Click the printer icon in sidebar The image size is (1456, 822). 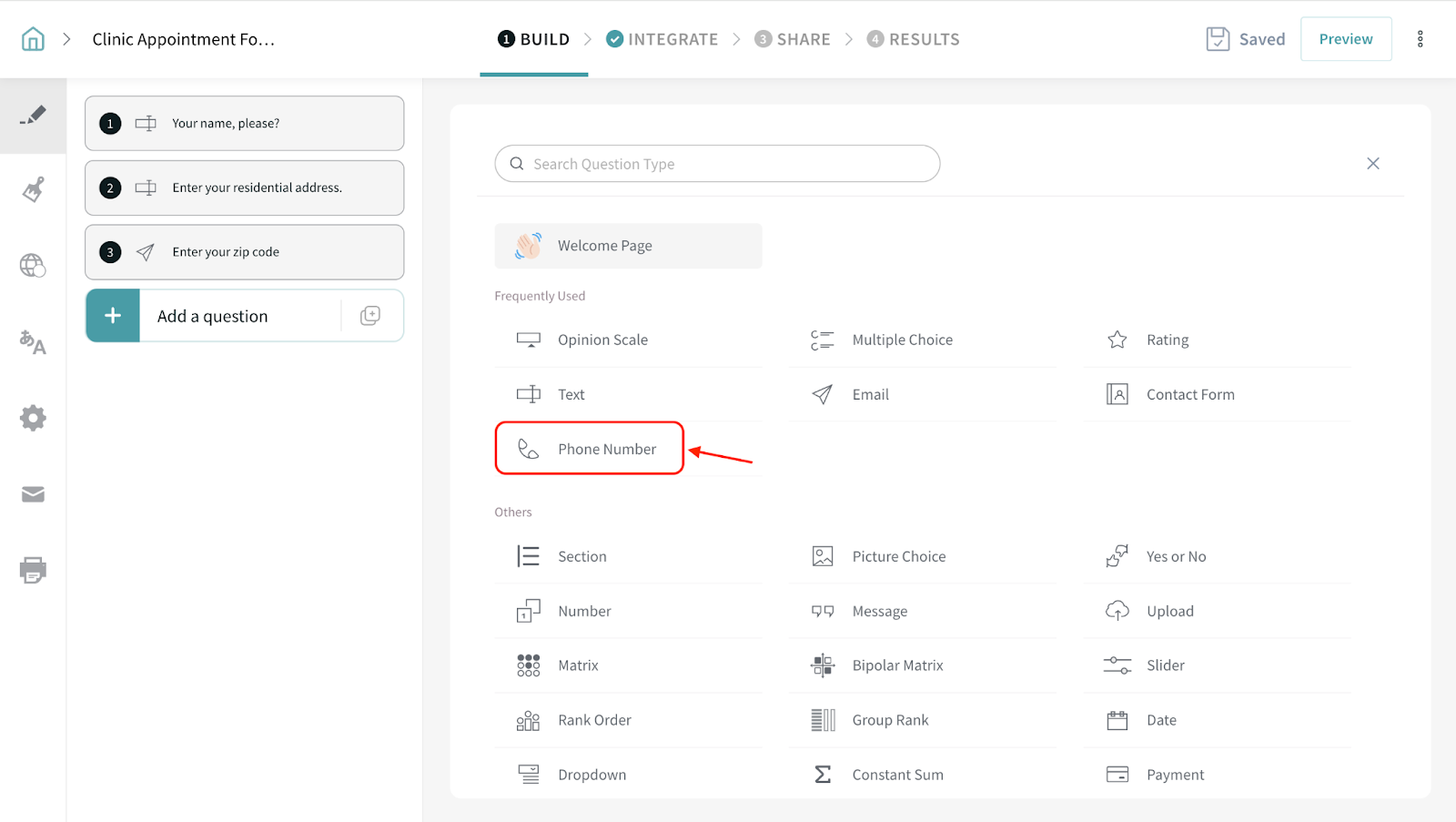coord(33,570)
